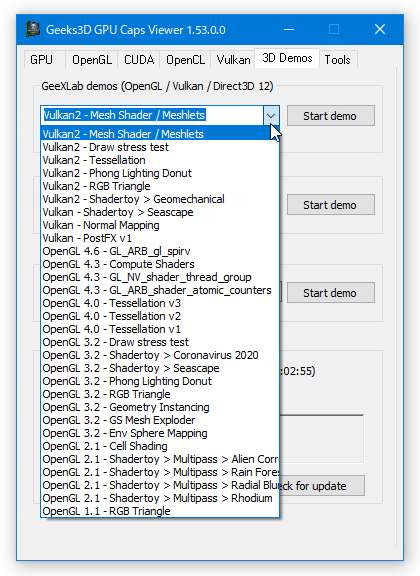Screen dimensions: 420x576
Task: Select OpenGL 4.3 - GL_ARB_shader_atomic_counters
Action: click(x=160, y=290)
